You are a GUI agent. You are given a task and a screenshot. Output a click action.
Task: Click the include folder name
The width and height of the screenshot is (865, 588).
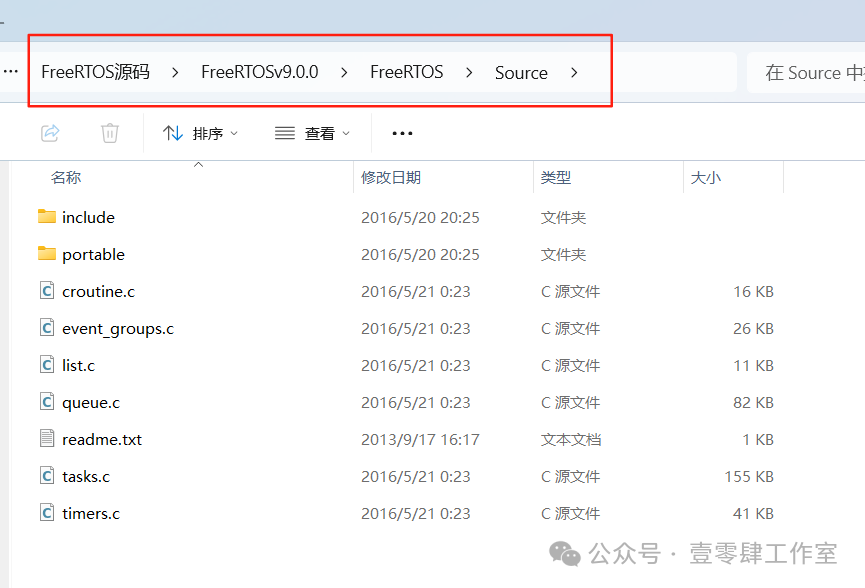point(88,217)
